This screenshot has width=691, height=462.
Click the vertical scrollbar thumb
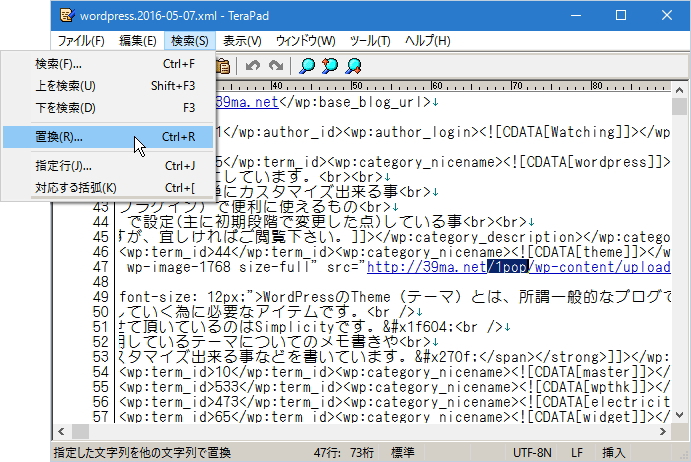click(679, 106)
